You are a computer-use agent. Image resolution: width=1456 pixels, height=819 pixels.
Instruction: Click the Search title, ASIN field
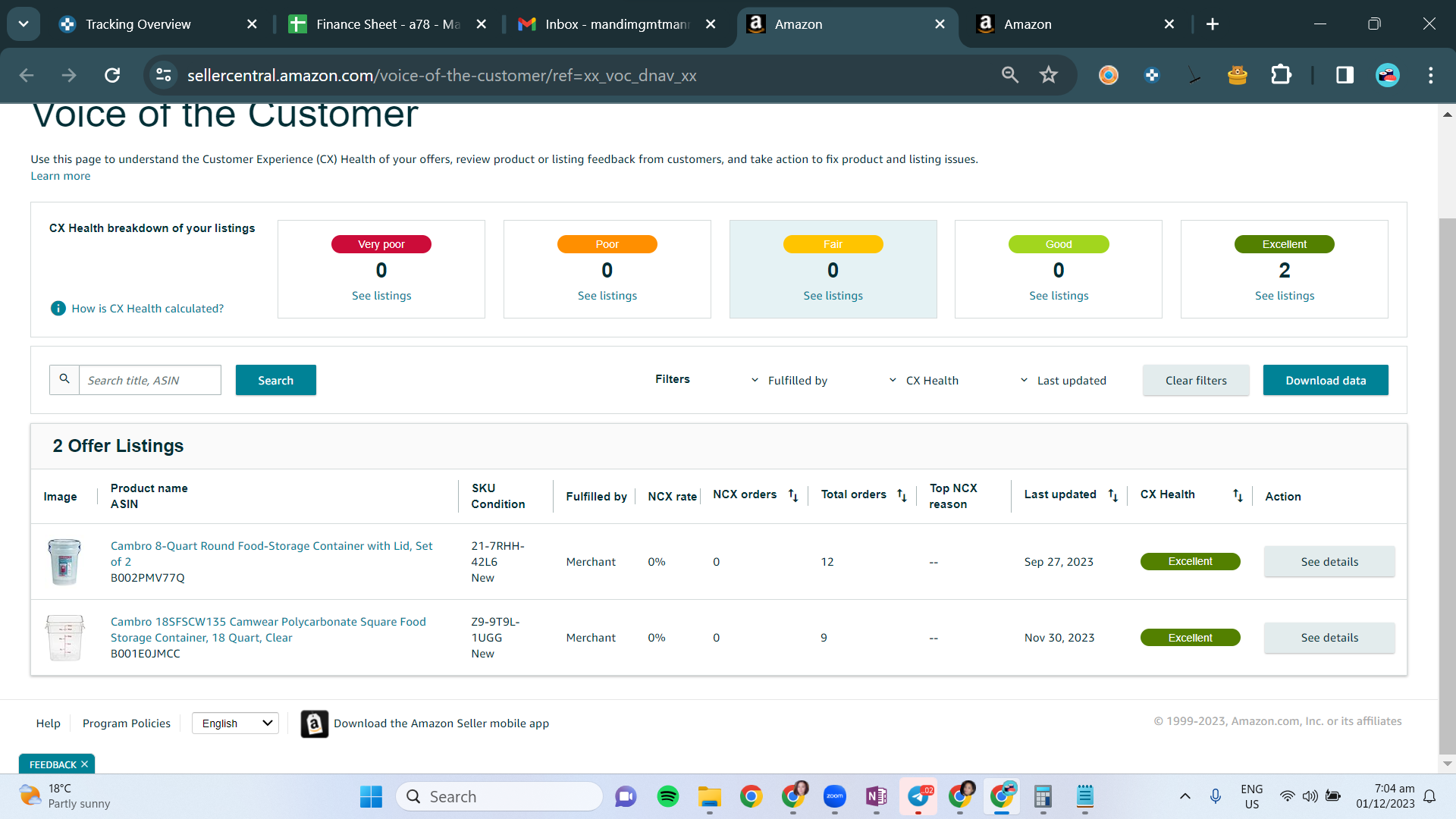click(150, 380)
